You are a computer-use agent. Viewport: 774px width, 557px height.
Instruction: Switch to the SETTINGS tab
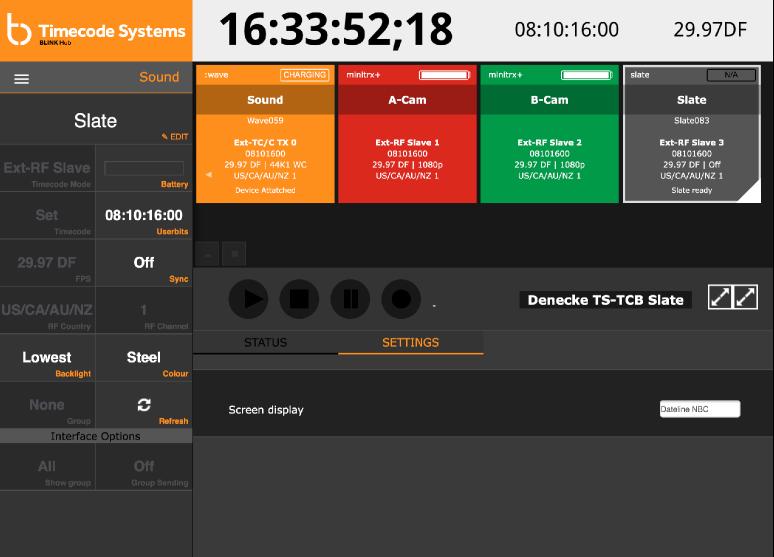pyautogui.click(x=410, y=343)
